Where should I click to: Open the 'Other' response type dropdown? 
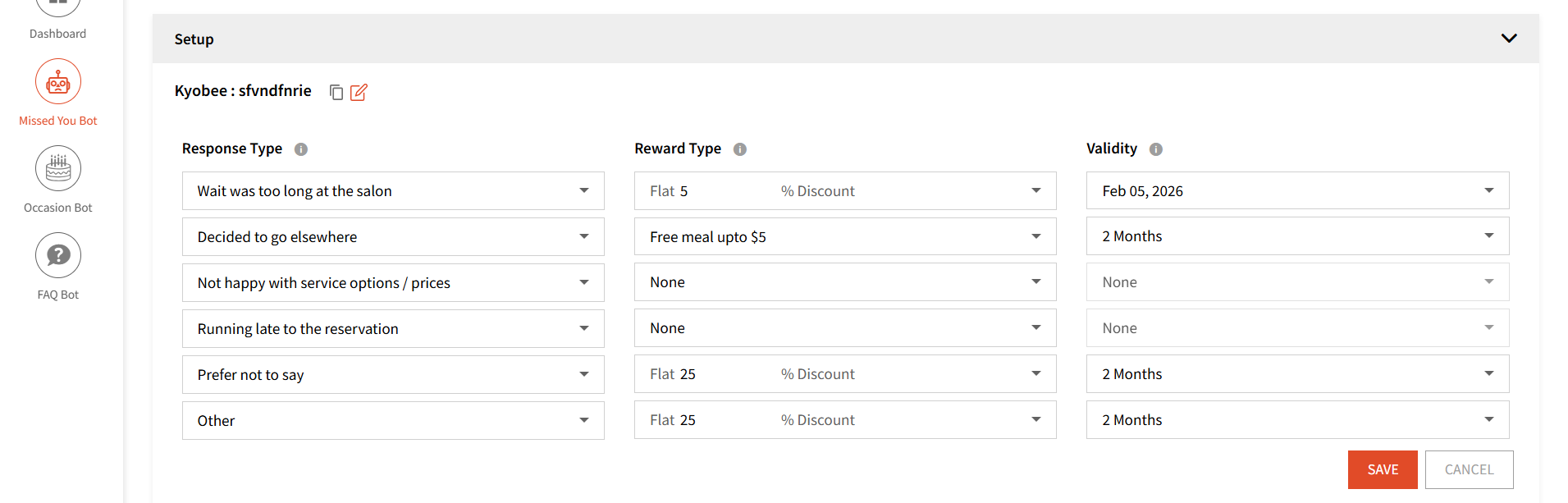point(393,420)
